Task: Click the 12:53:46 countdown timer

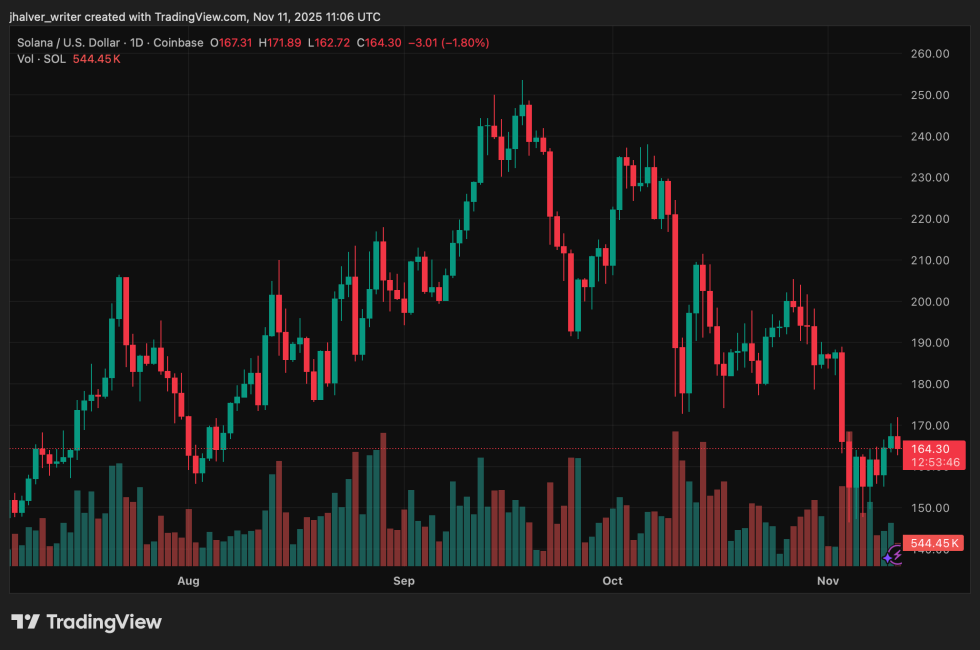Action: coord(933,461)
